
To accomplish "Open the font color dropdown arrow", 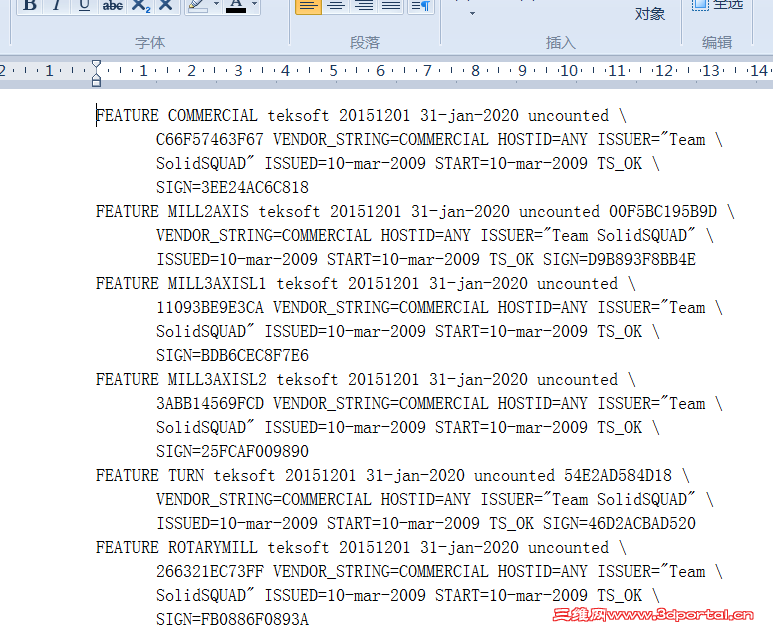I will click(x=254, y=5).
